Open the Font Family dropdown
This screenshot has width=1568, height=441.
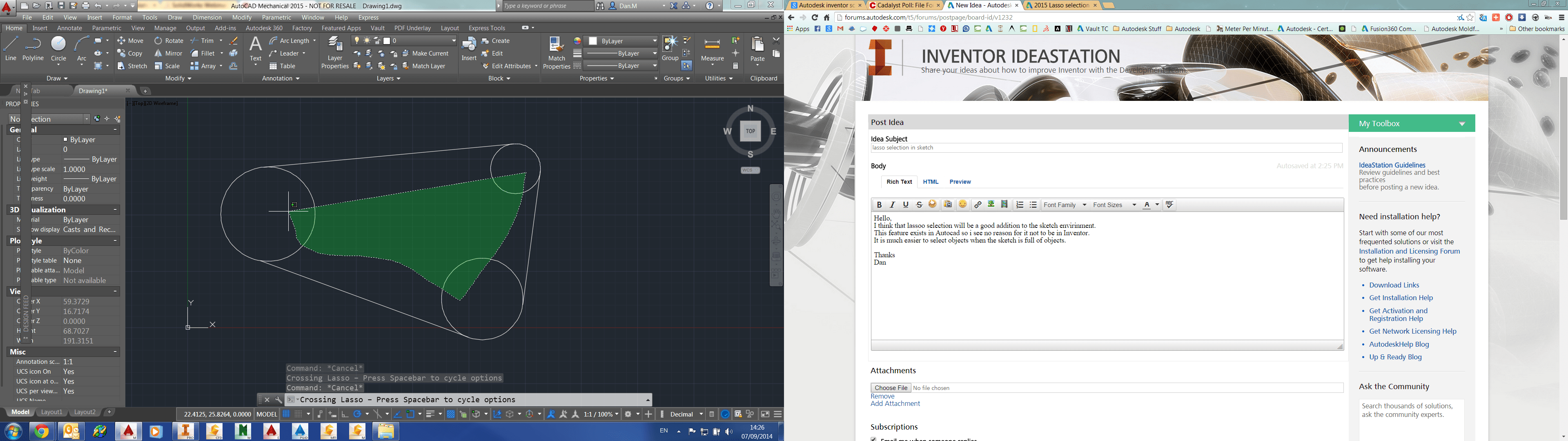point(1065,205)
